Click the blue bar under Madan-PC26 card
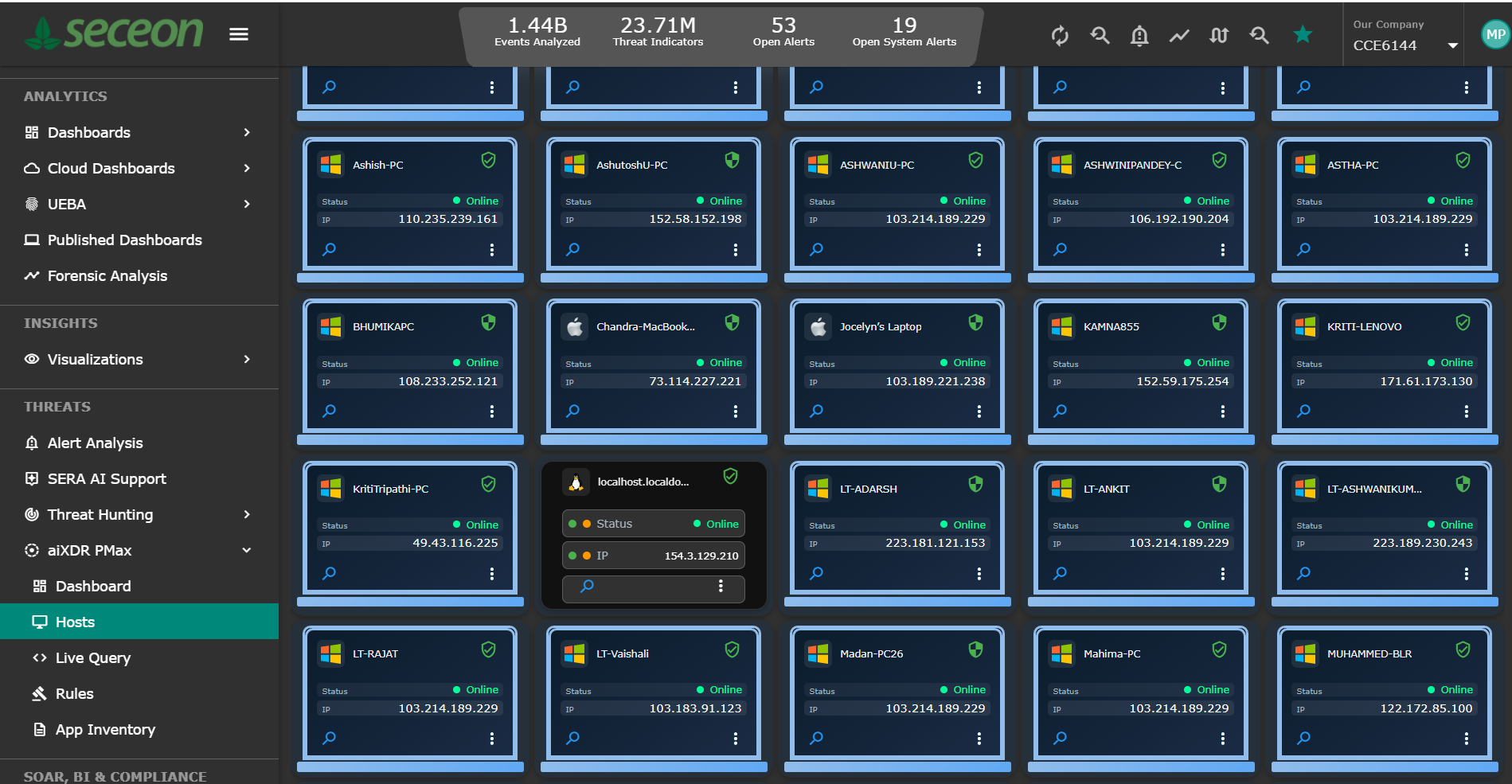Screen dimensions: 1512x784 897,766
